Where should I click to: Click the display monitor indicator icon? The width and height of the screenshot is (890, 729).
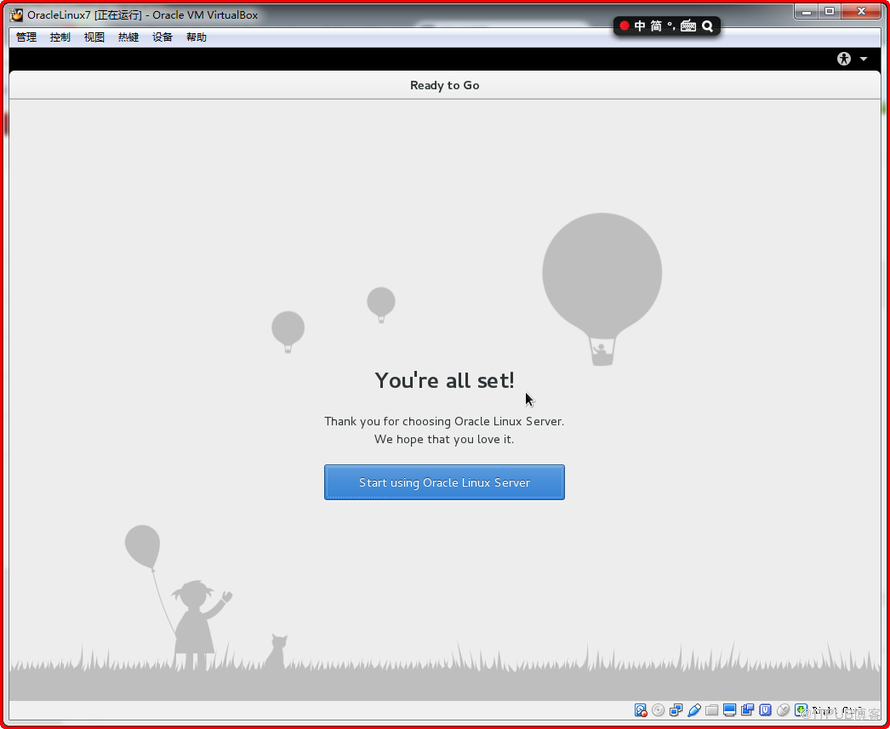pos(729,710)
